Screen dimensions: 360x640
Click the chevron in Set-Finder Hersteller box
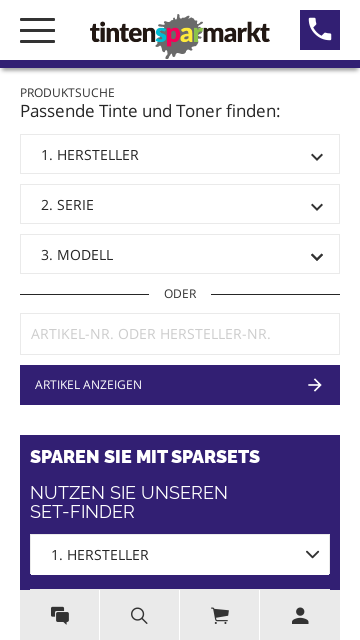pyautogui.click(x=313, y=554)
